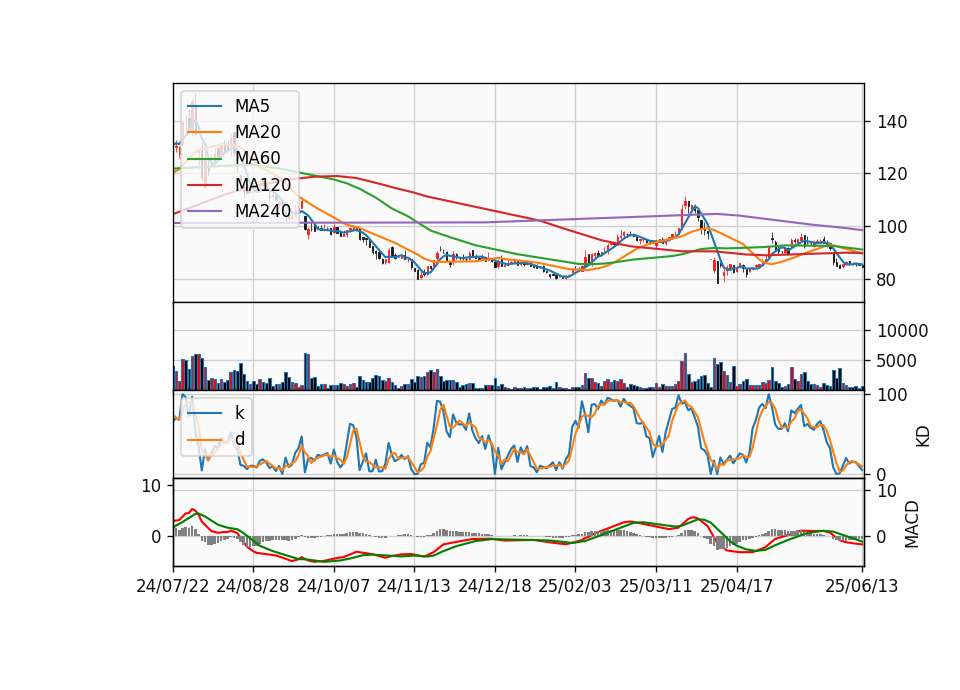Click the 80 price axis label
Viewport: 960px width, 690px height.
[887, 280]
